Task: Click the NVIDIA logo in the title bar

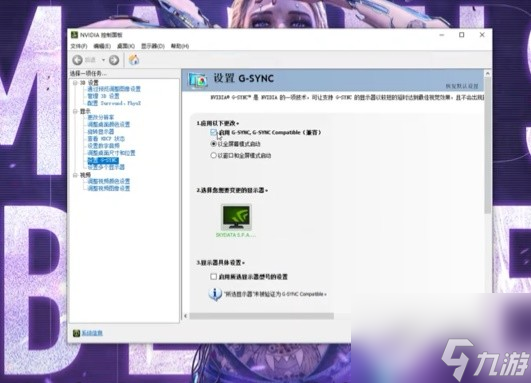Action: tap(75, 35)
